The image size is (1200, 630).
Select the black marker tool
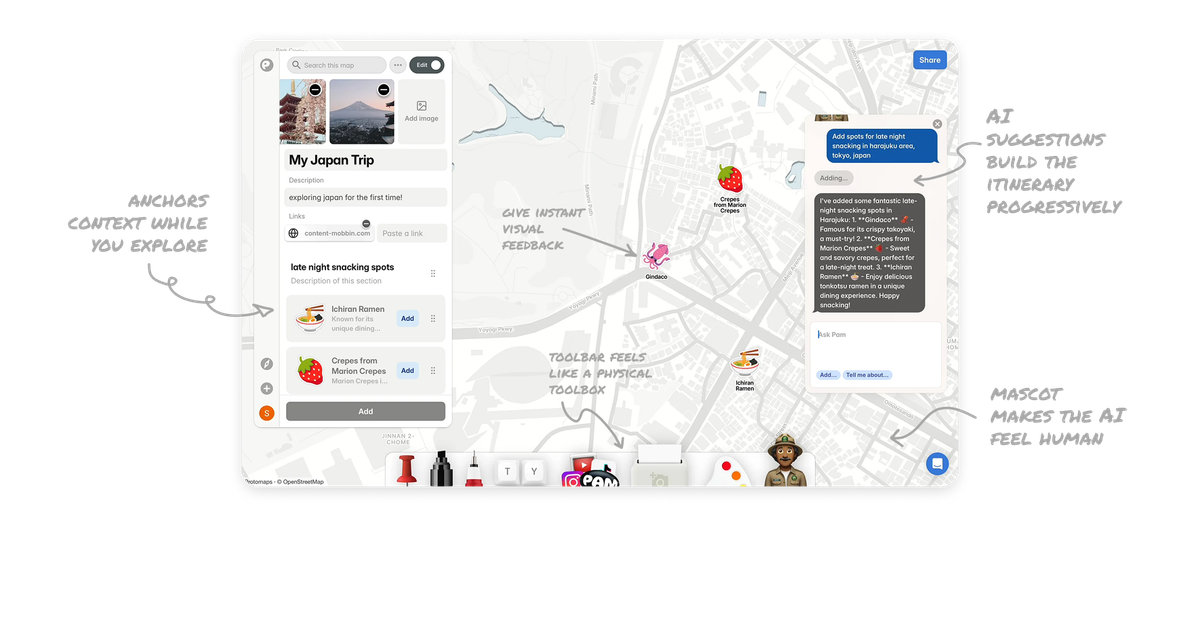(441, 469)
